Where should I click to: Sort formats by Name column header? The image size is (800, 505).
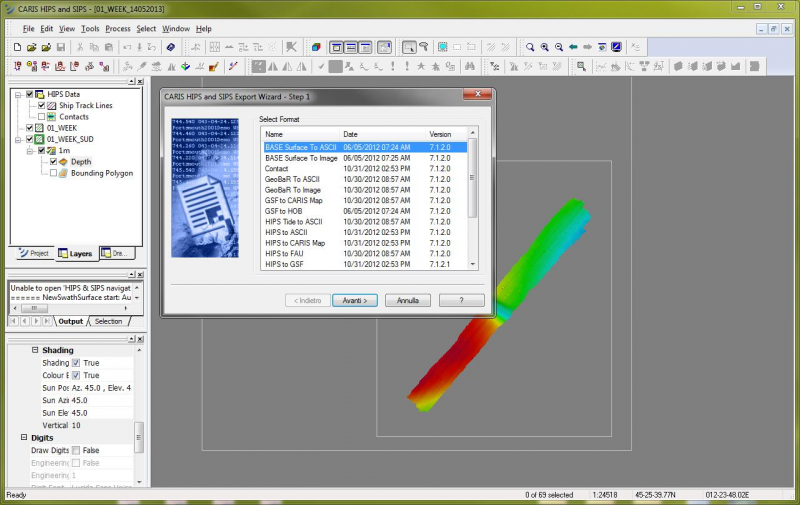pos(300,134)
